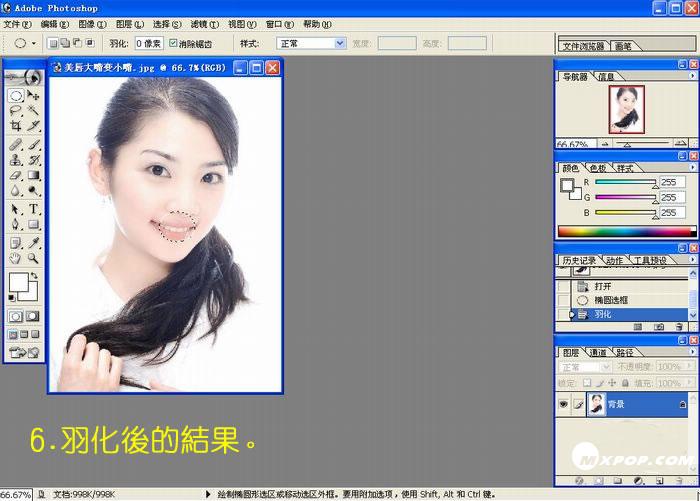Select the Rectangle shape tool
Screen dimensions: 700x501
[33, 224]
